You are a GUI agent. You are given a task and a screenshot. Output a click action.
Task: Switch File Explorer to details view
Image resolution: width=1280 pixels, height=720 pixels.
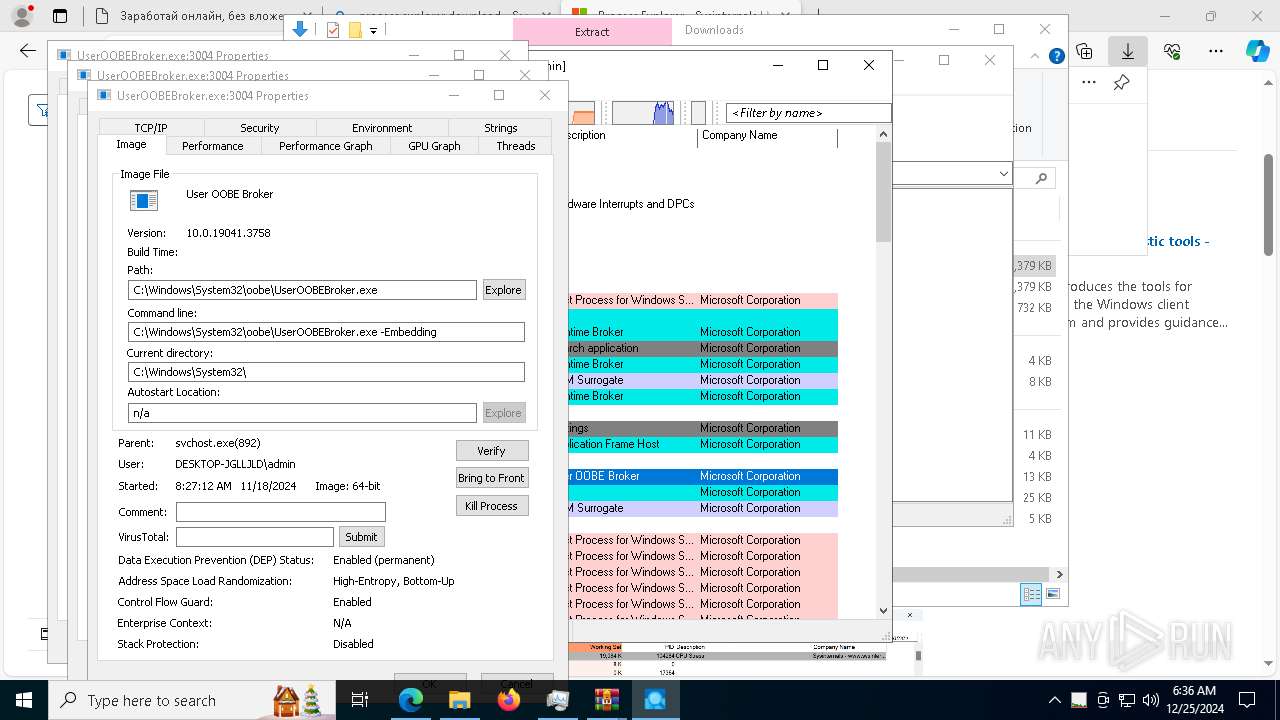1031,595
